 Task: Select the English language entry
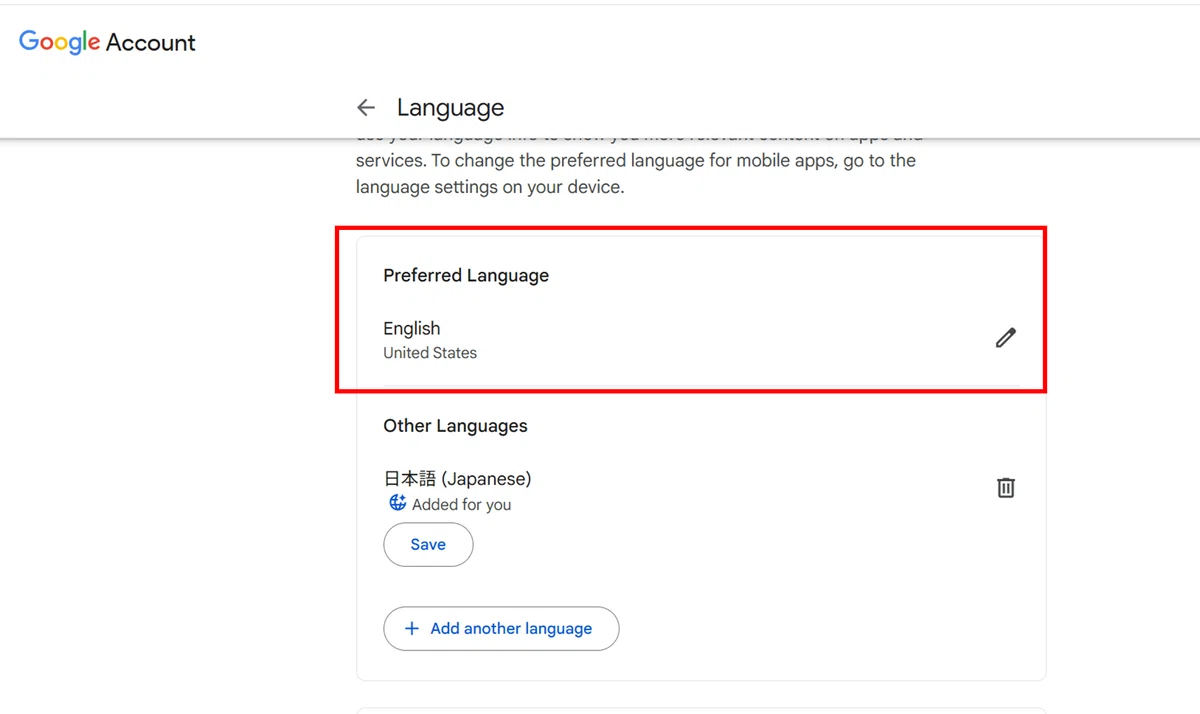(412, 328)
